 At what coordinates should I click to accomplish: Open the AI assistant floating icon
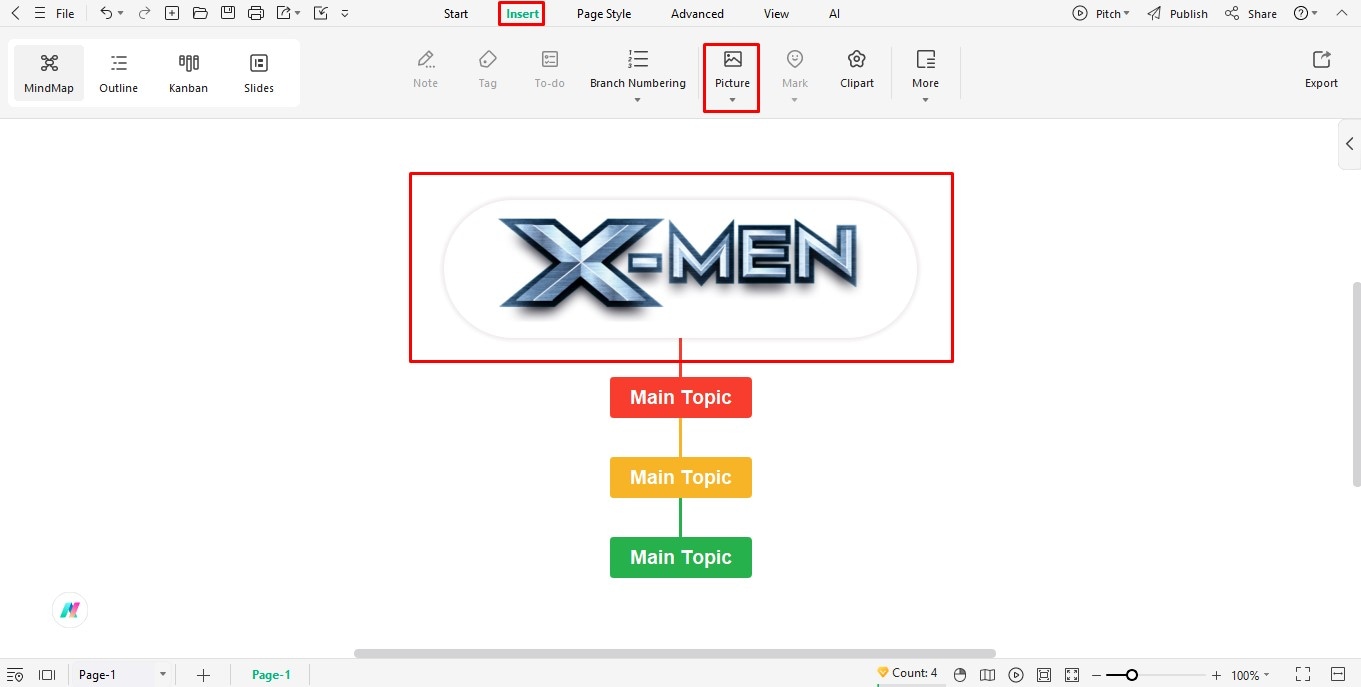(70, 610)
